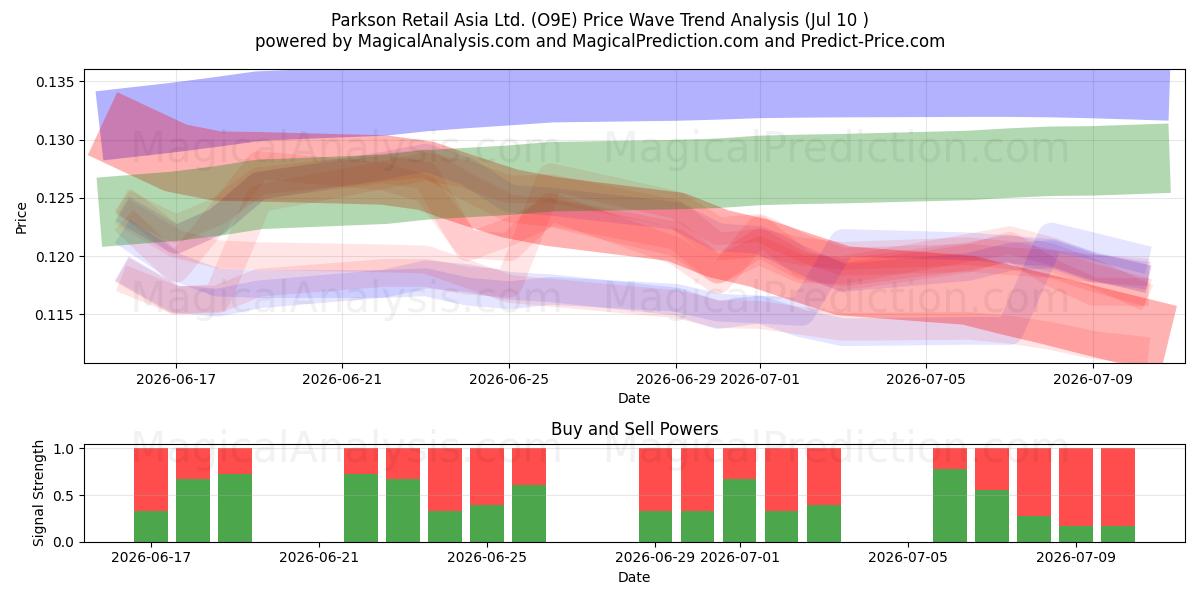Image resolution: width=1200 pixels, height=600 pixels.
Task: Click 2026-06-21 on the Buy and Sell axis
Action: 319,558
